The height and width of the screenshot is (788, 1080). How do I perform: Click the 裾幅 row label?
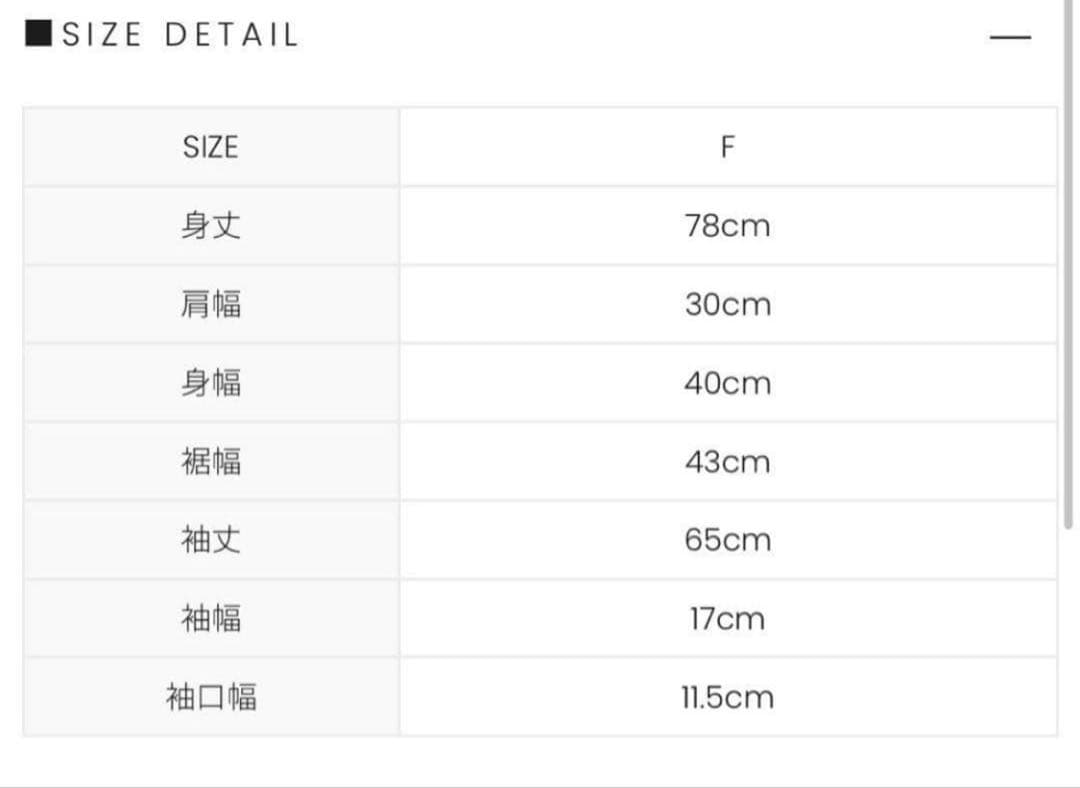211,461
